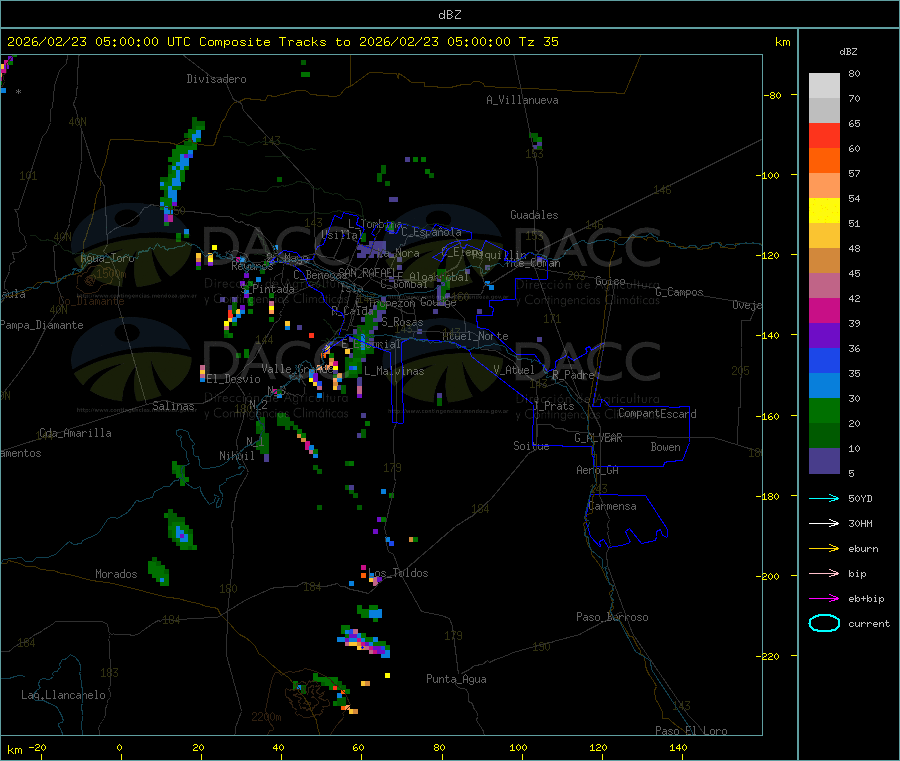
Task: Click the 50YD cyan arrow legend icon
Action: pyautogui.click(x=824, y=498)
